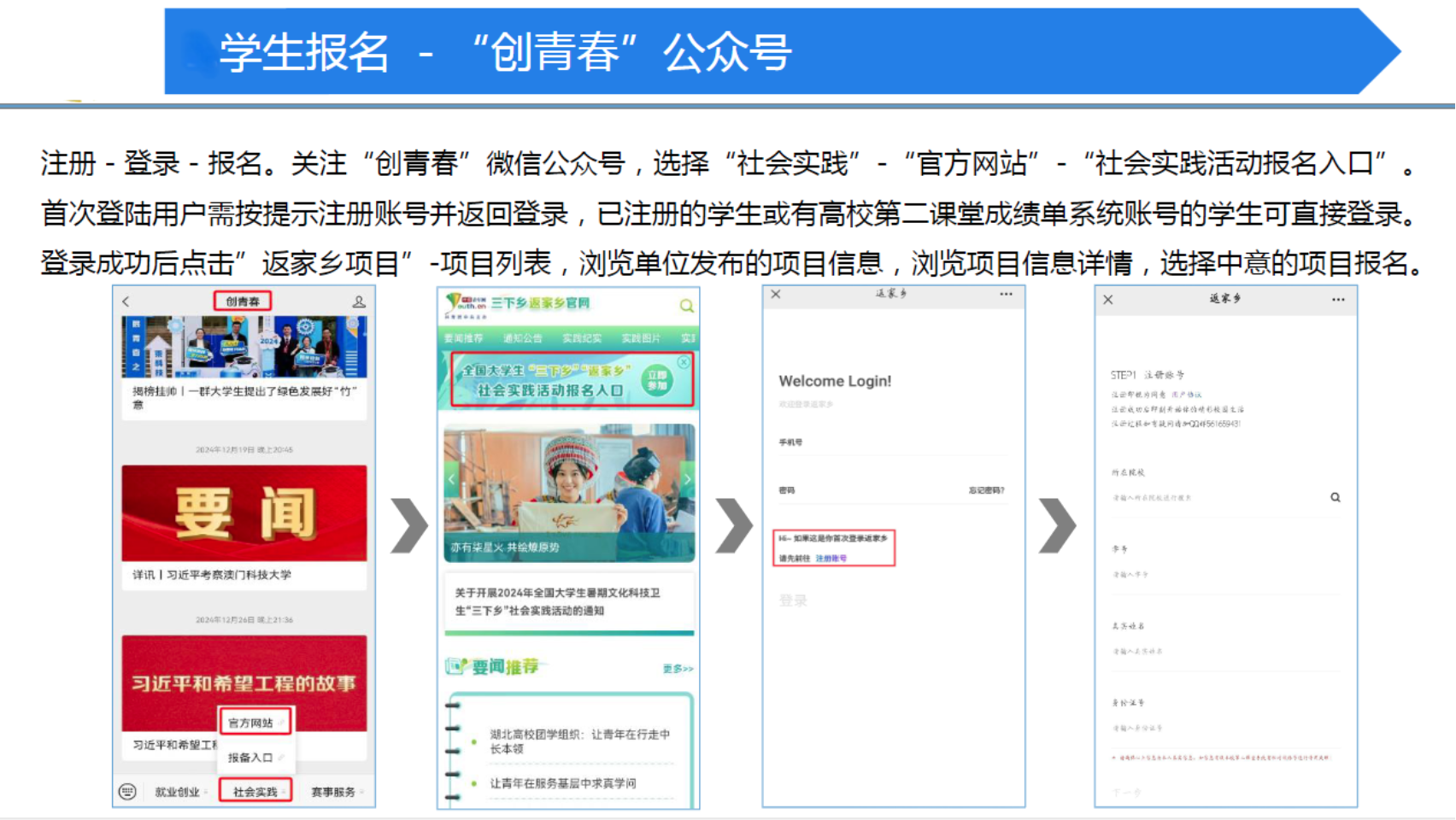1456x820 pixels.
Task: Open the red 要闻 article card
Action: [244, 513]
